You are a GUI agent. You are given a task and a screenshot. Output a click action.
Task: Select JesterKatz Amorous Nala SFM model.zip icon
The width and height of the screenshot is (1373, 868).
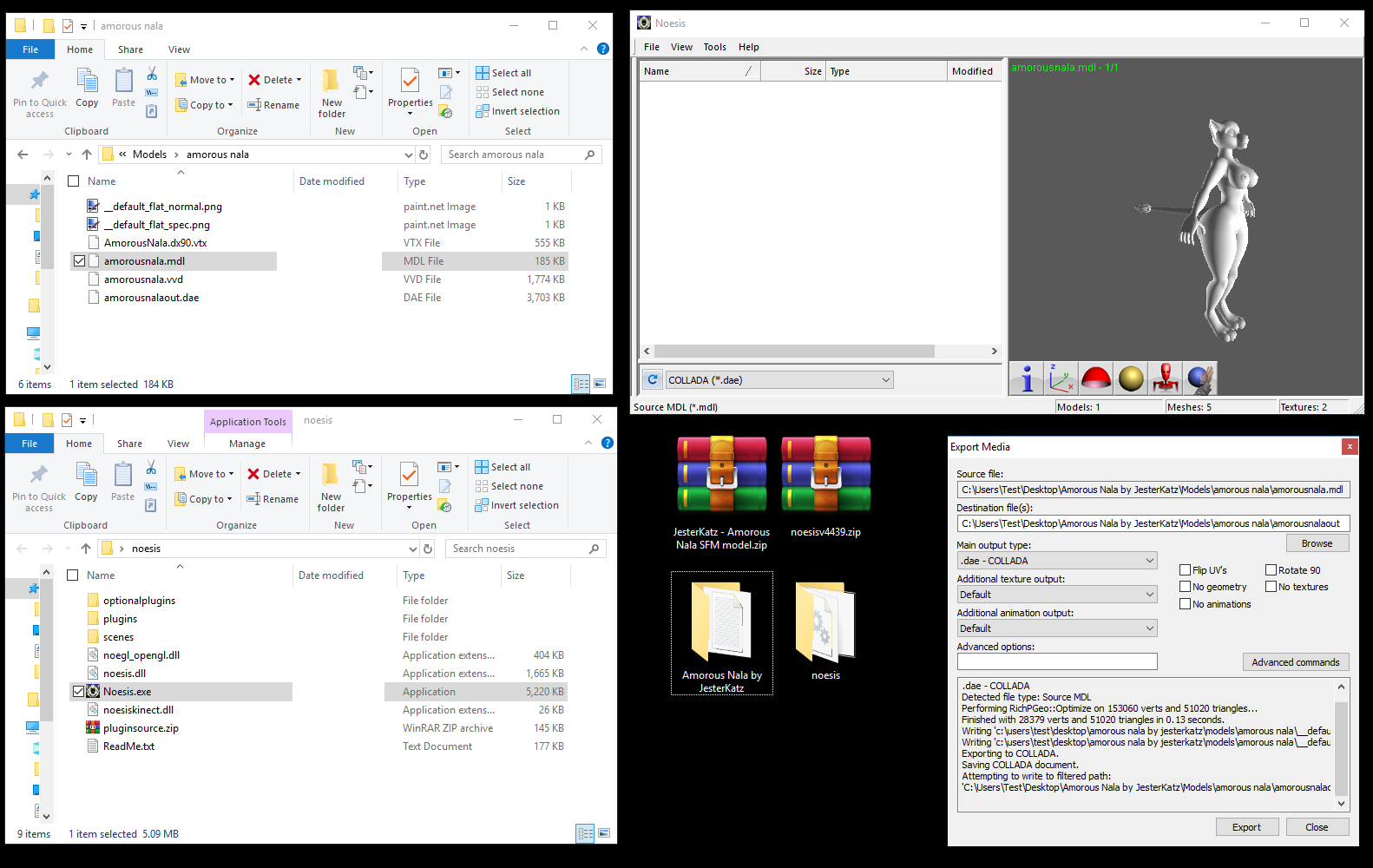click(x=722, y=493)
